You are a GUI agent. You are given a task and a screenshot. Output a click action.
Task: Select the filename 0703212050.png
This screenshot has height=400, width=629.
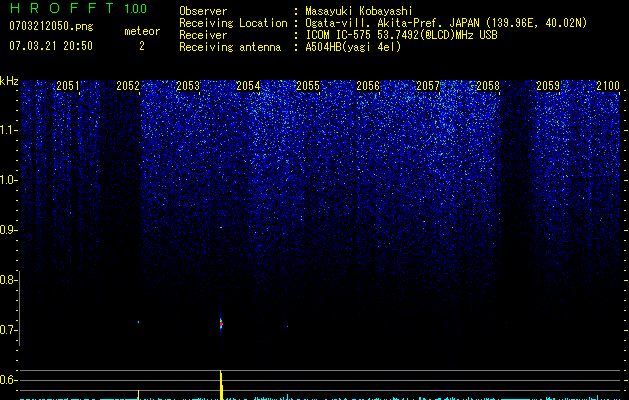coord(51,27)
